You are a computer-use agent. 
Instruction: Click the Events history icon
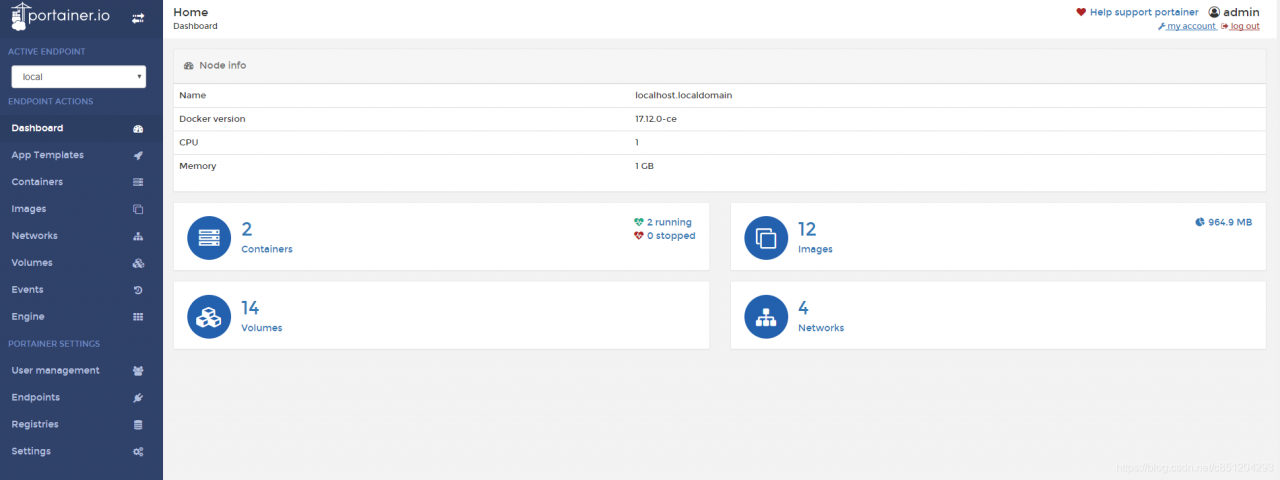(138, 290)
